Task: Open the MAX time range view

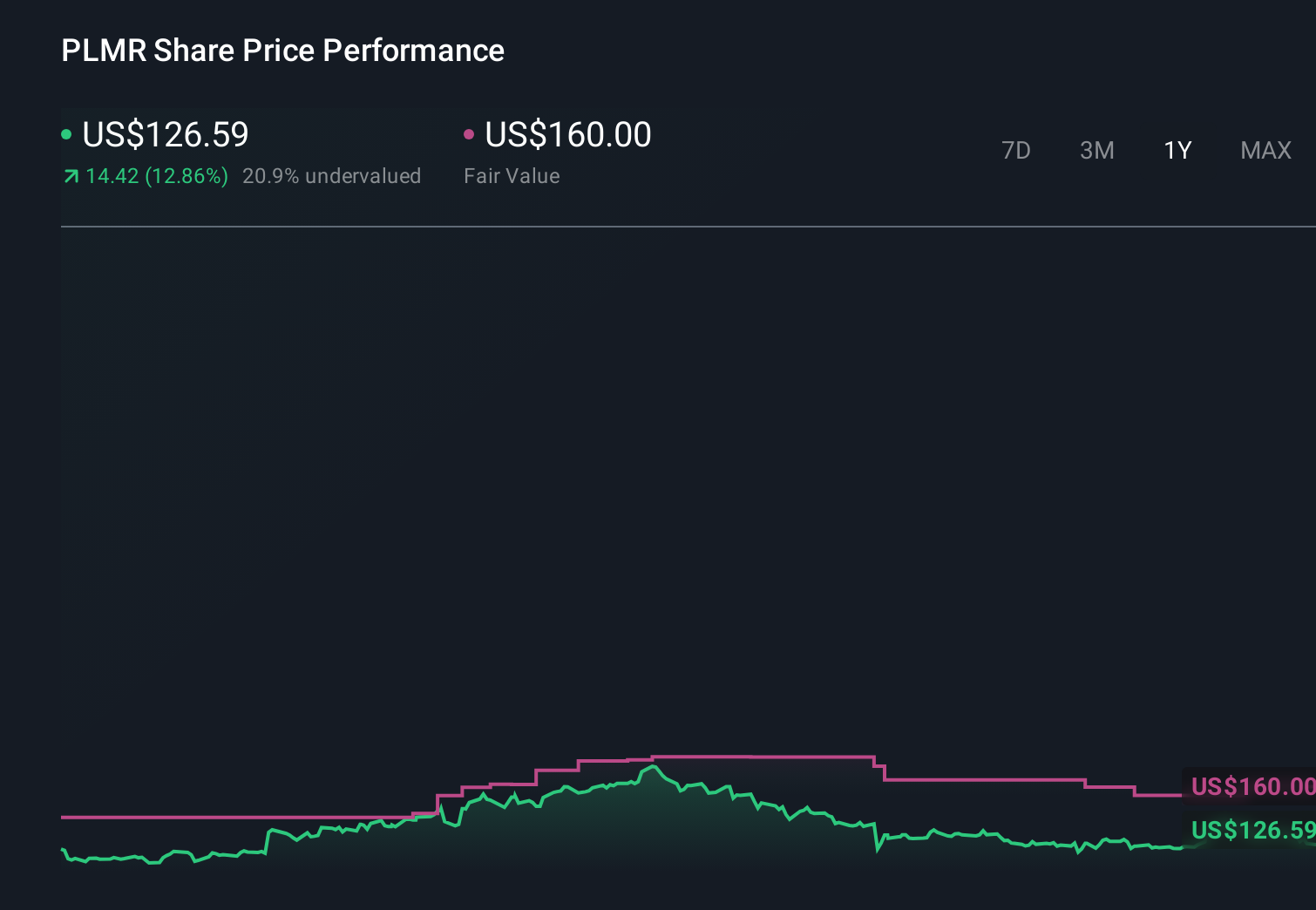Action: (1265, 150)
